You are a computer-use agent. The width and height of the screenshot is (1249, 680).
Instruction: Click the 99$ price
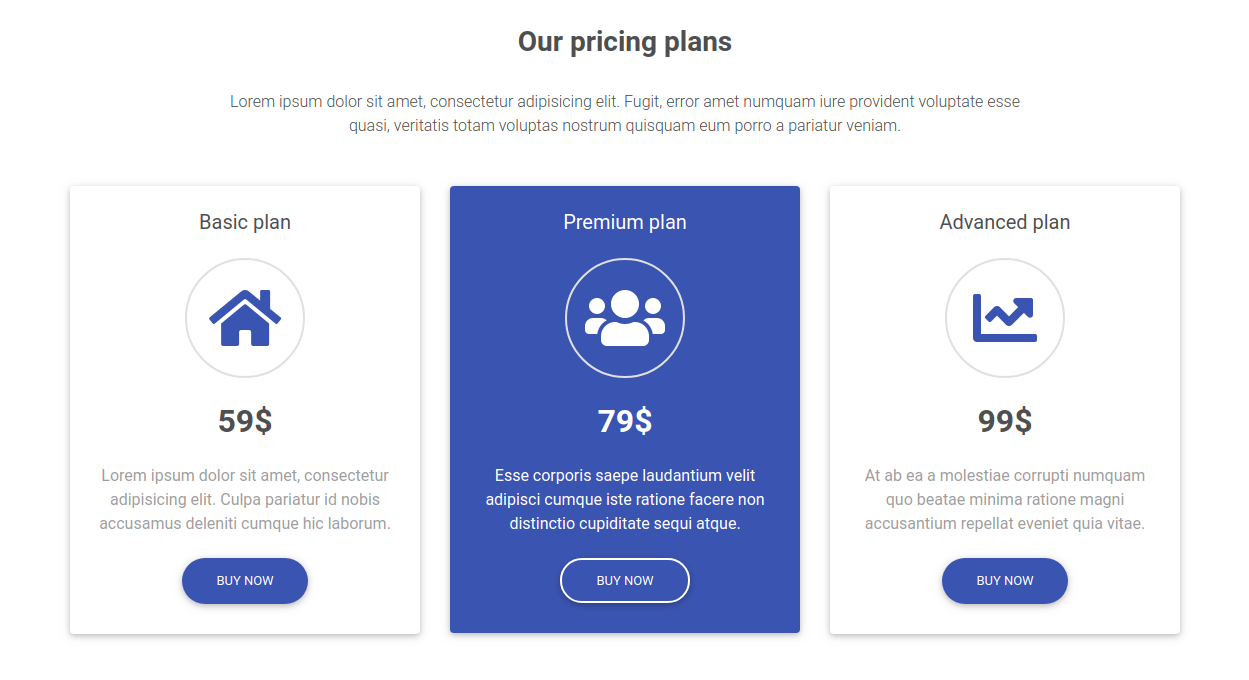tap(1005, 421)
